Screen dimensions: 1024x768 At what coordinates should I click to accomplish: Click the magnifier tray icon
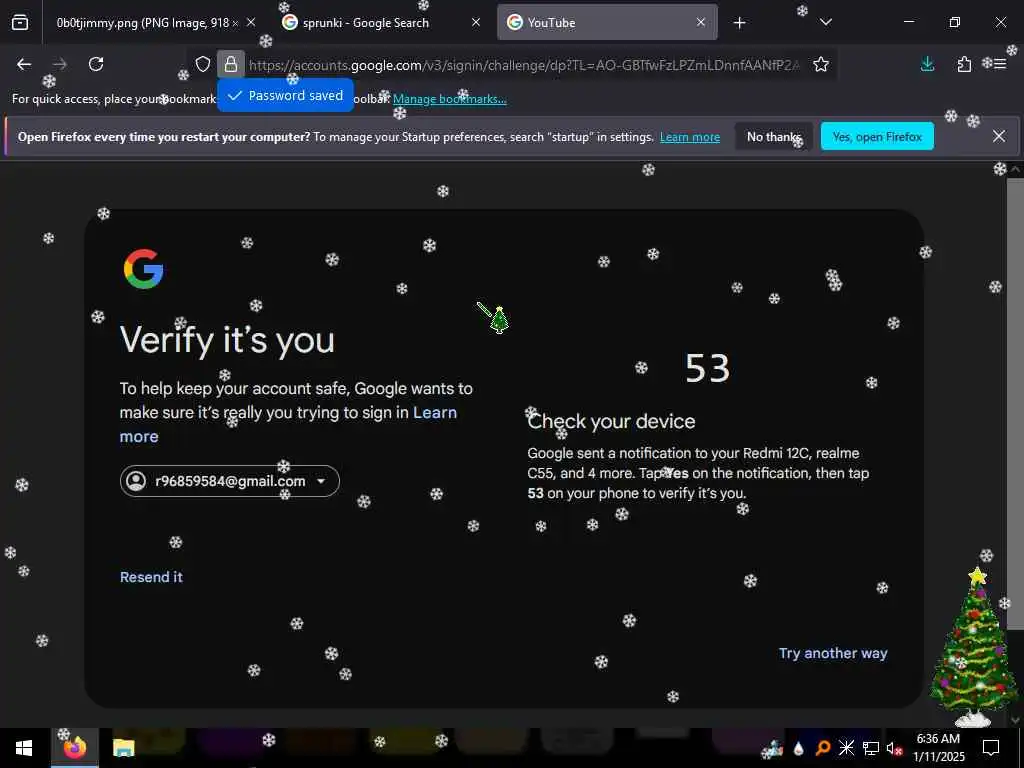tap(823, 748)
